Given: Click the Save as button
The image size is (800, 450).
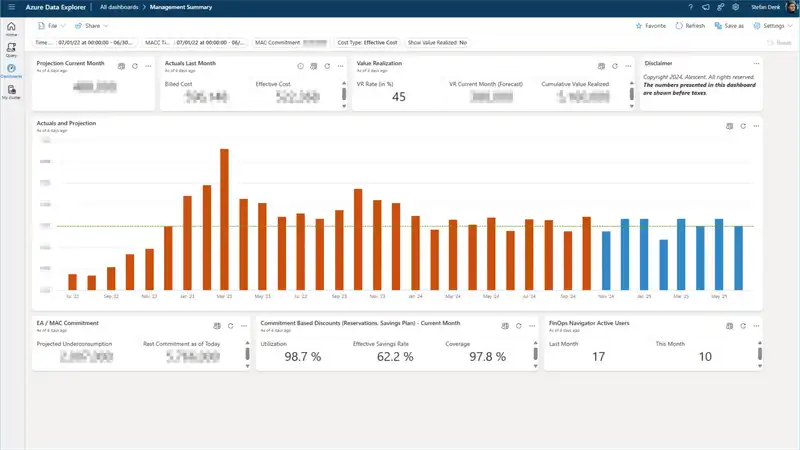Looking at the screenshot, I should tap(729, 25).
